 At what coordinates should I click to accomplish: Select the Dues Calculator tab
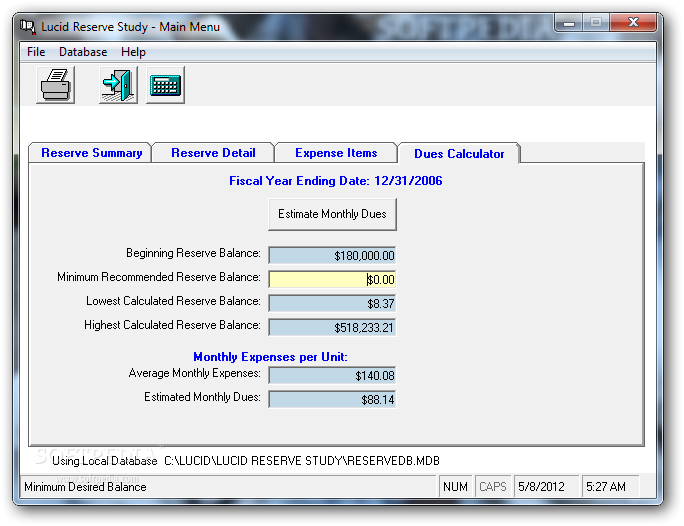click(x=459, y=154)
